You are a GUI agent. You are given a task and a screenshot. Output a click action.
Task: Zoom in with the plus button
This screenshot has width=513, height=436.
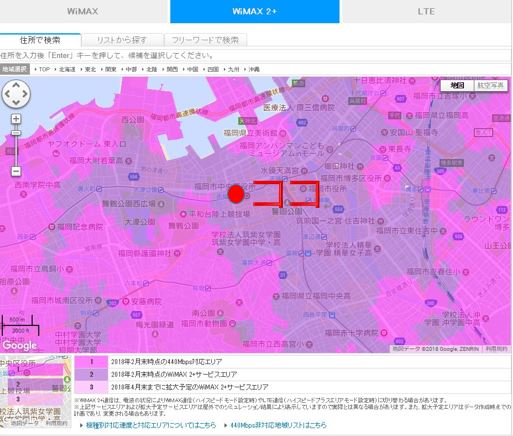pyautogui.click(x=16, y=119)
